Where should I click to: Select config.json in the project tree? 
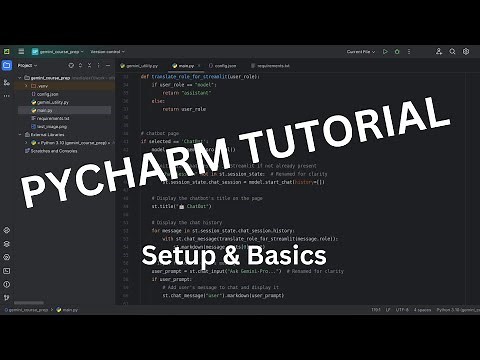point(45,94)
